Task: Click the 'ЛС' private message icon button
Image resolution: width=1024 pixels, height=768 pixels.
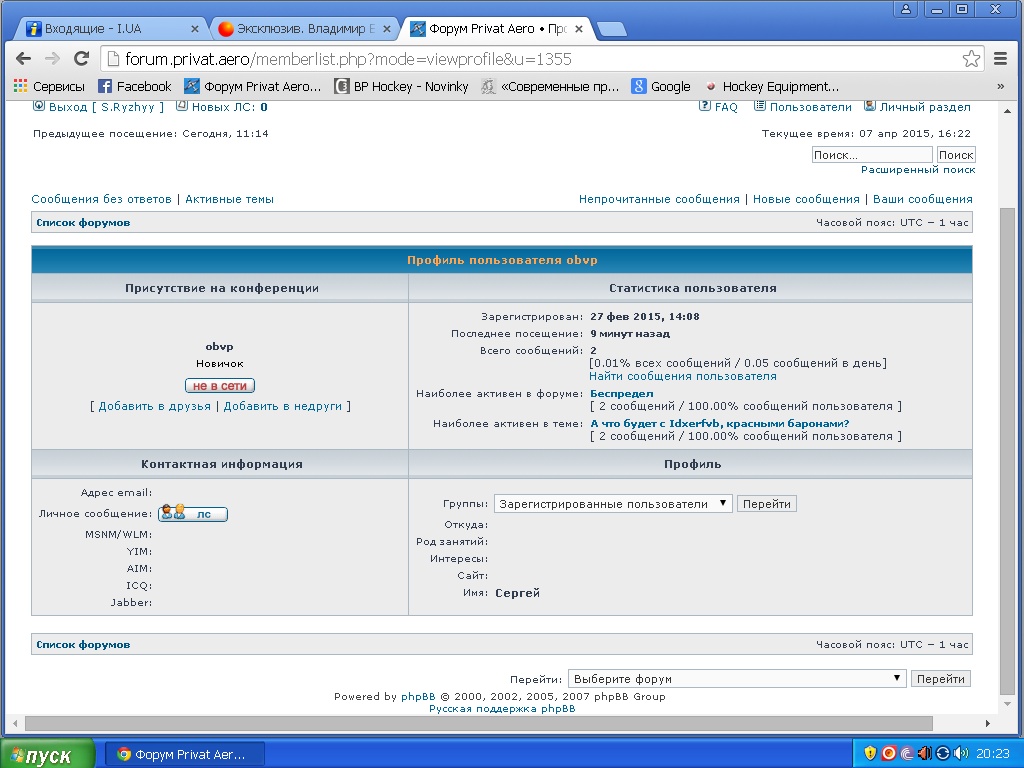Action: pos(193,514)
